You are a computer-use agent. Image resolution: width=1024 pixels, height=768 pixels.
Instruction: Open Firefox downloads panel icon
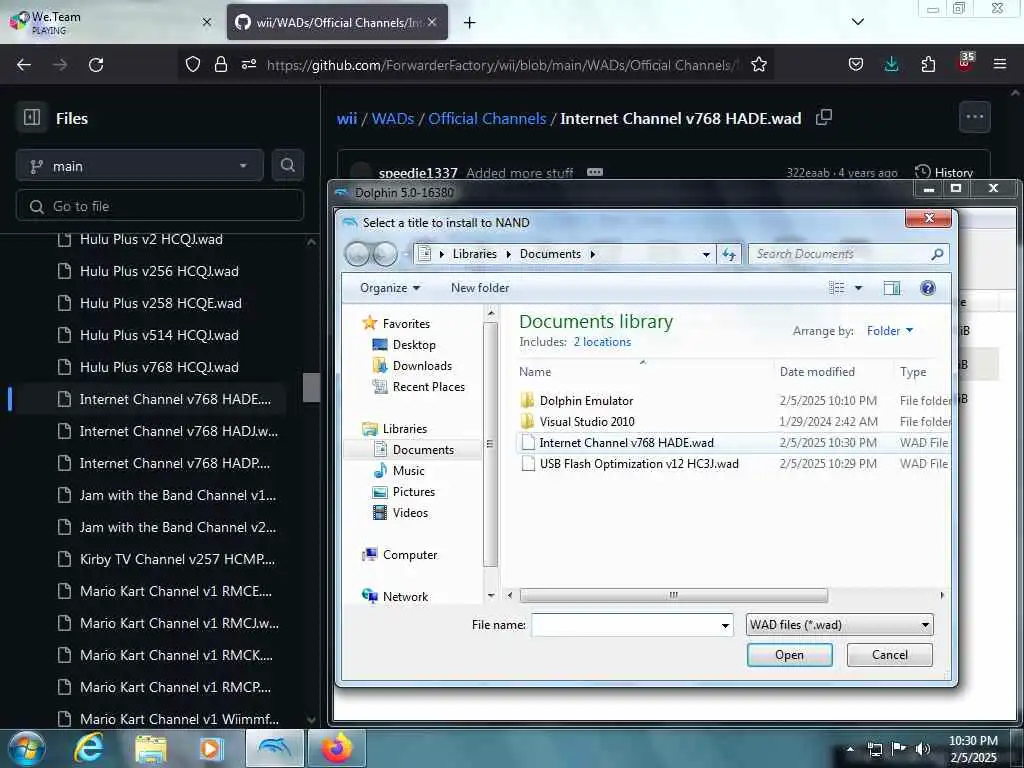pos(891,64)
